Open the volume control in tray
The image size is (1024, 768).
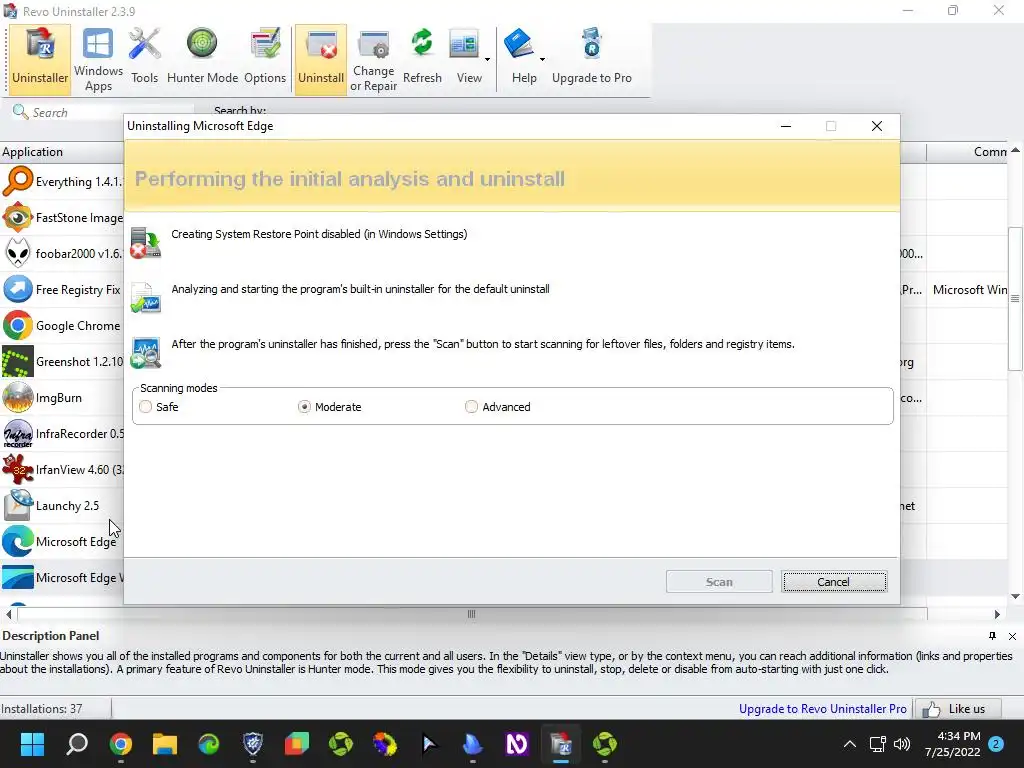point(902,744)
